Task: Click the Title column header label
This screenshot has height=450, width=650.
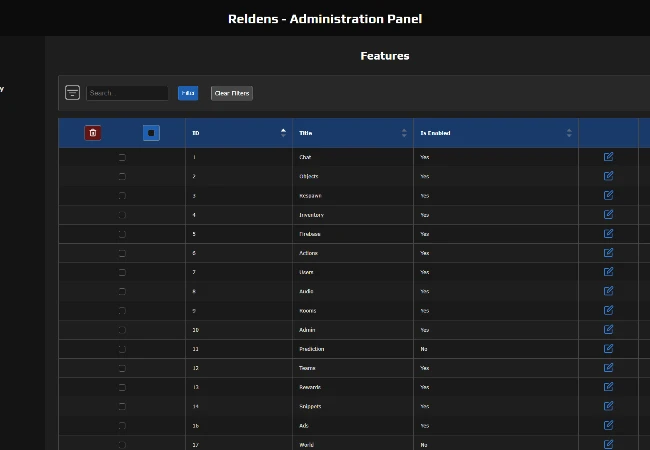Action: click(306, 133)
